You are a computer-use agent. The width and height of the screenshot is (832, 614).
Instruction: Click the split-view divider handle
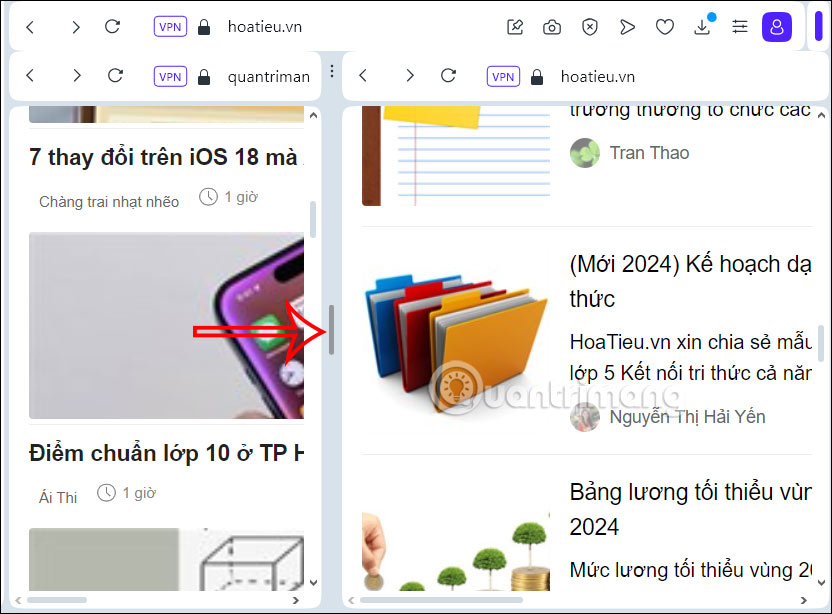click(x=332, y=330)
